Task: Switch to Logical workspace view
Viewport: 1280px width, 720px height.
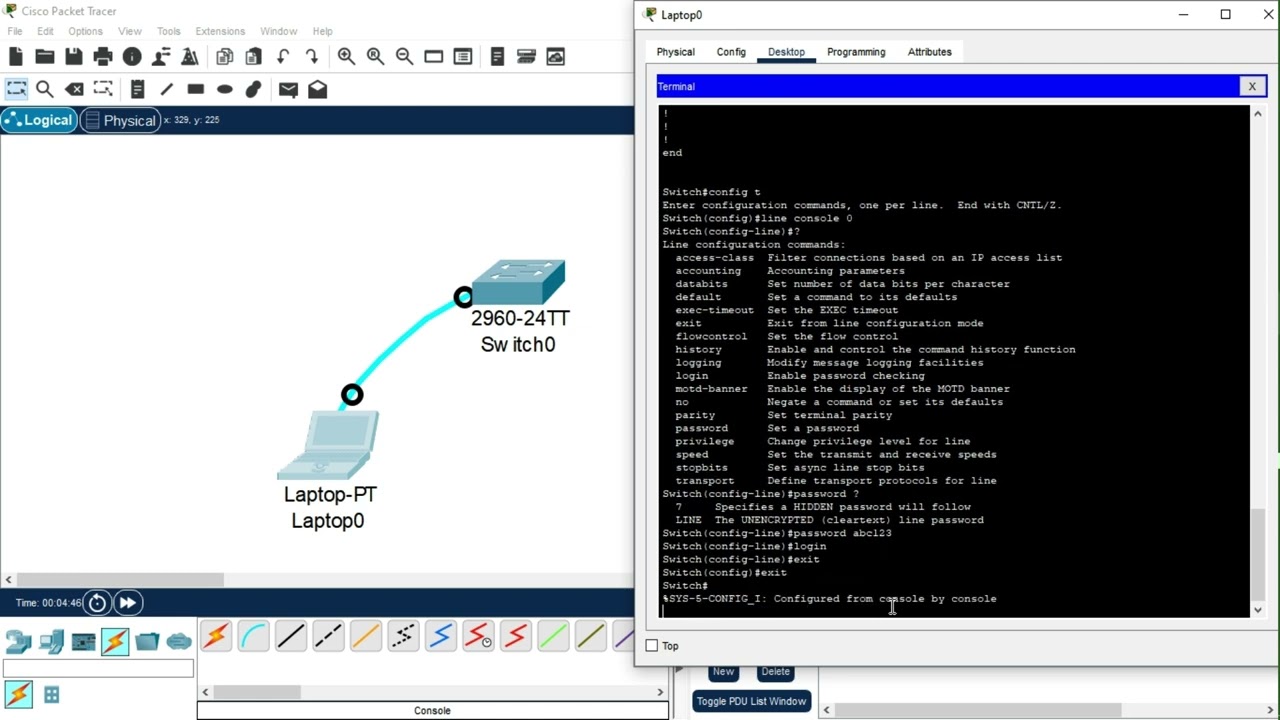Action: coord(39,120)
